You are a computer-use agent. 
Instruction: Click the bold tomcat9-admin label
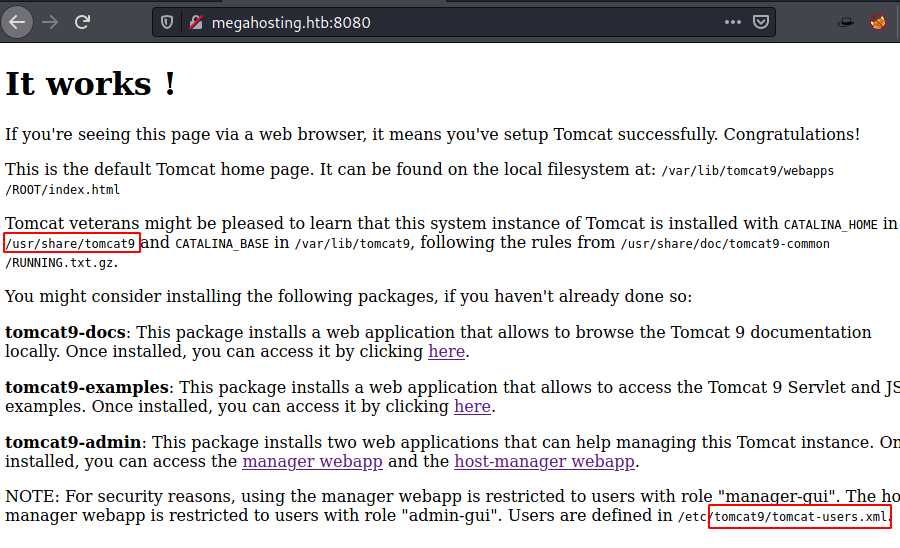coord(73,442)
